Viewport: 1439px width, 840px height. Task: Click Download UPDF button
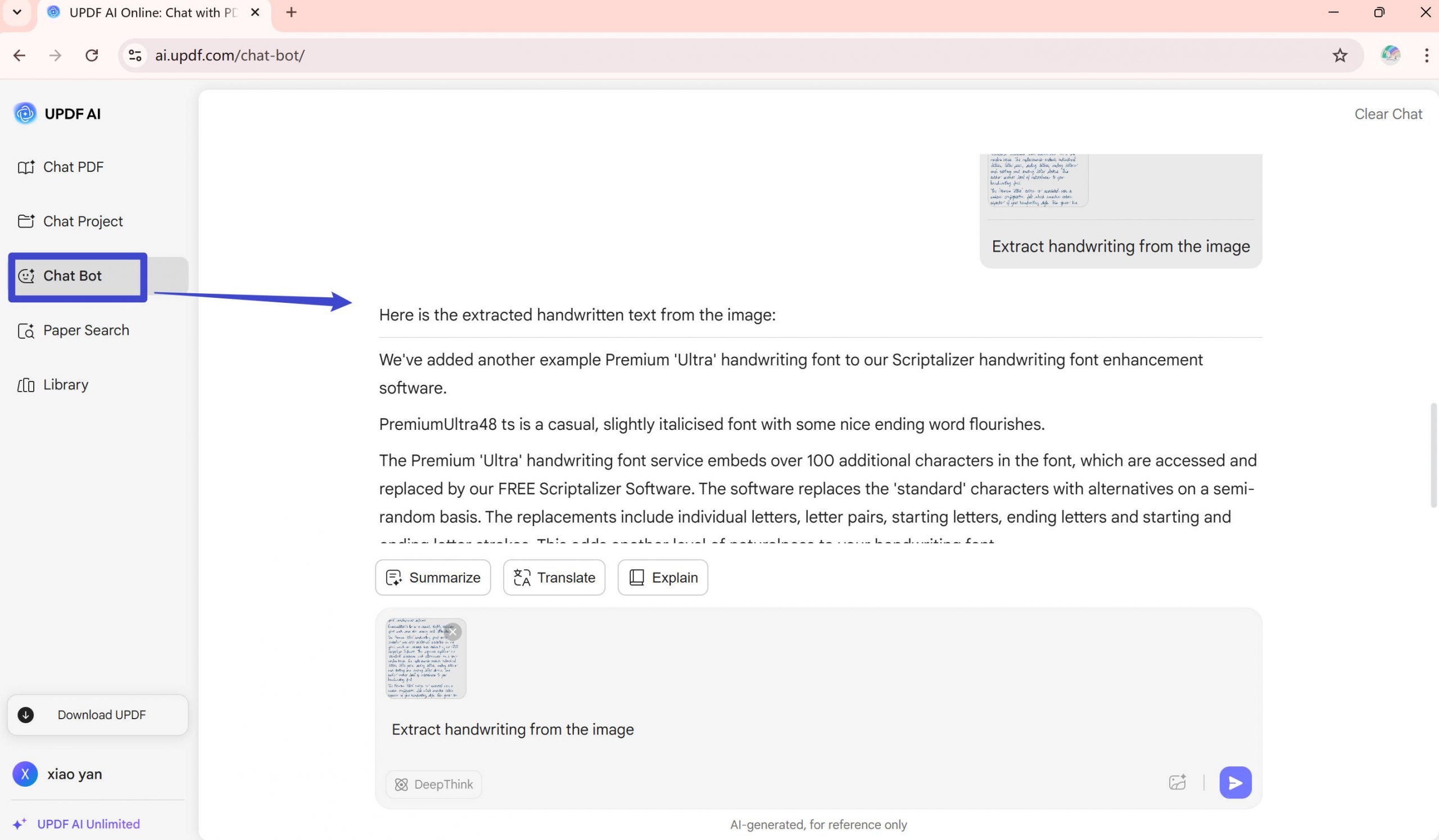pos(98,715)
